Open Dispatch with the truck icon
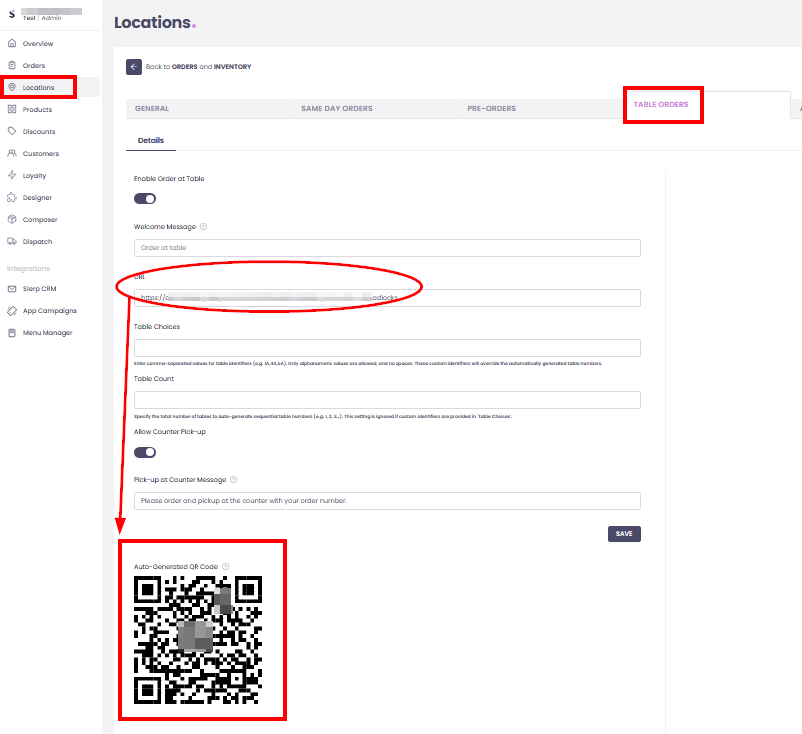 [12, 242]
